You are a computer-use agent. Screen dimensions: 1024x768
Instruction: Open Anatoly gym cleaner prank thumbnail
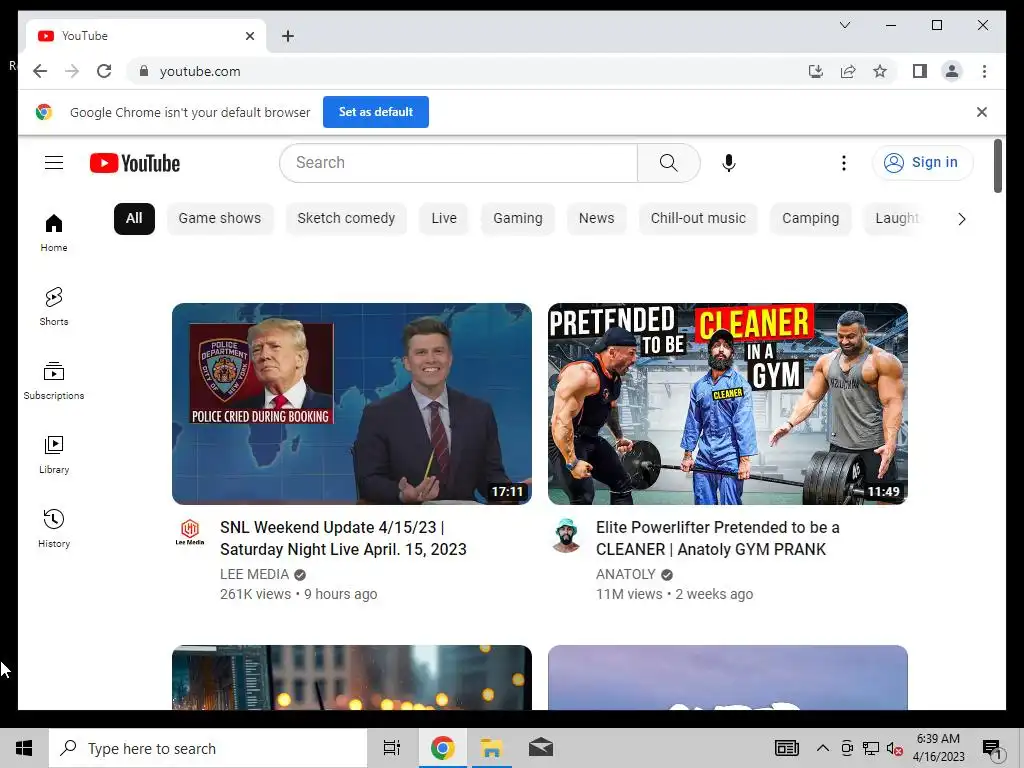[x=728, y=404]
